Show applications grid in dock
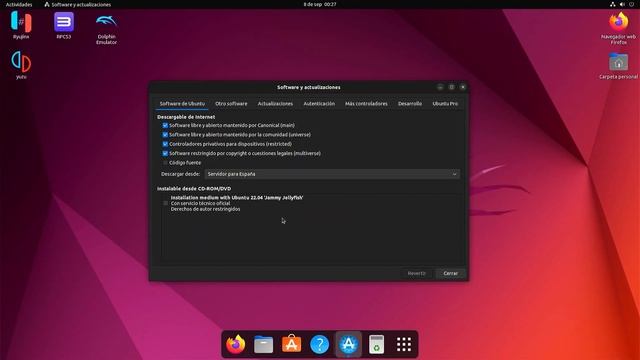Screen dimensions: 640x360 [404, 344]
